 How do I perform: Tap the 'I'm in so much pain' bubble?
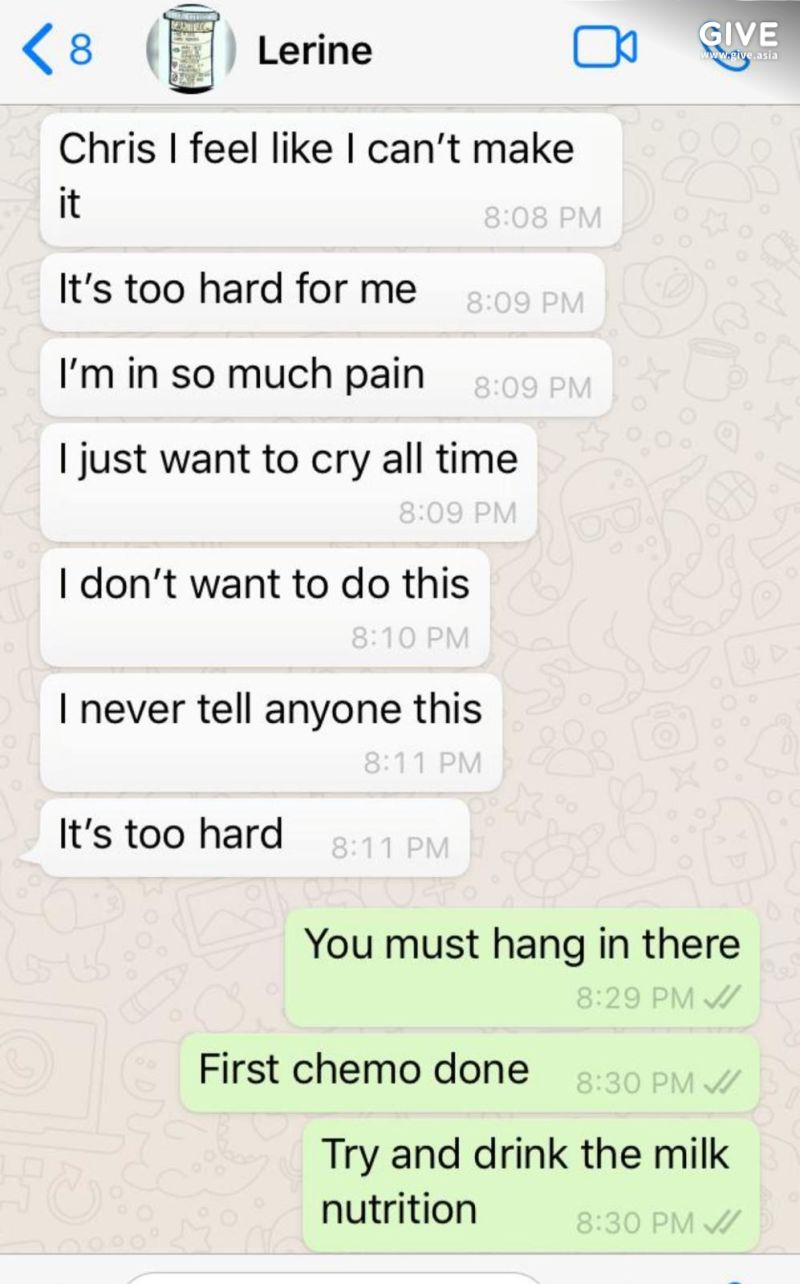[x=325, y=377]
